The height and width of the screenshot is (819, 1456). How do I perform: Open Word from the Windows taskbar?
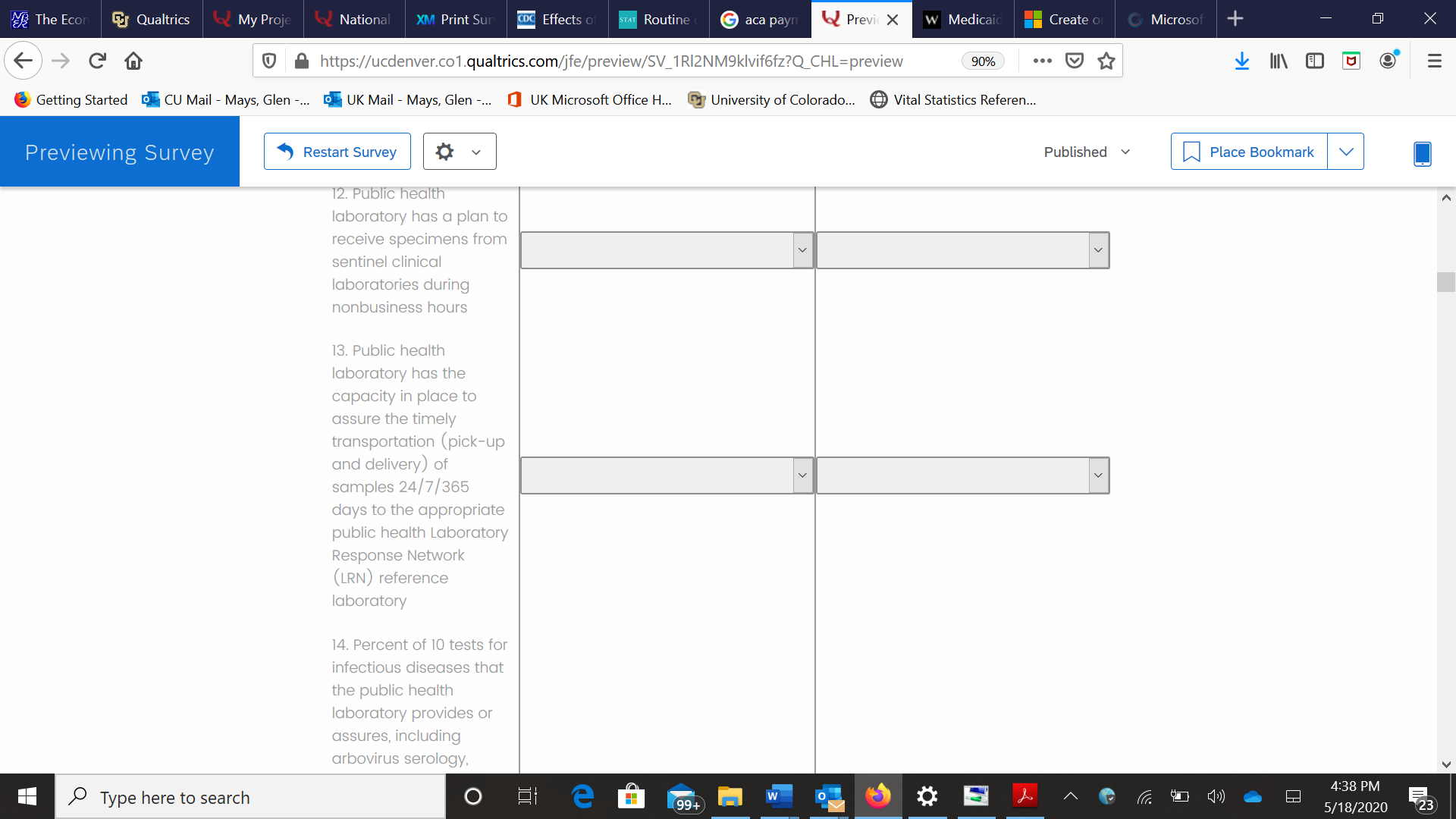779,796
